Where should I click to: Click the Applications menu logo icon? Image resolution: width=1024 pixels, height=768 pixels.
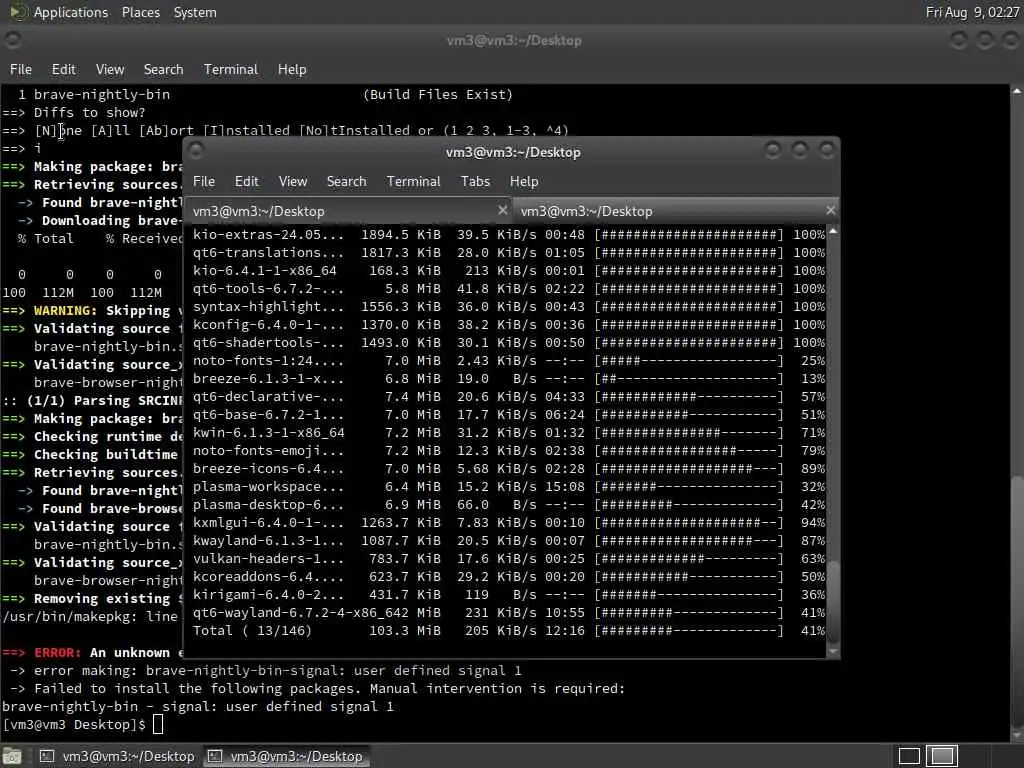(x=17, y=12)
